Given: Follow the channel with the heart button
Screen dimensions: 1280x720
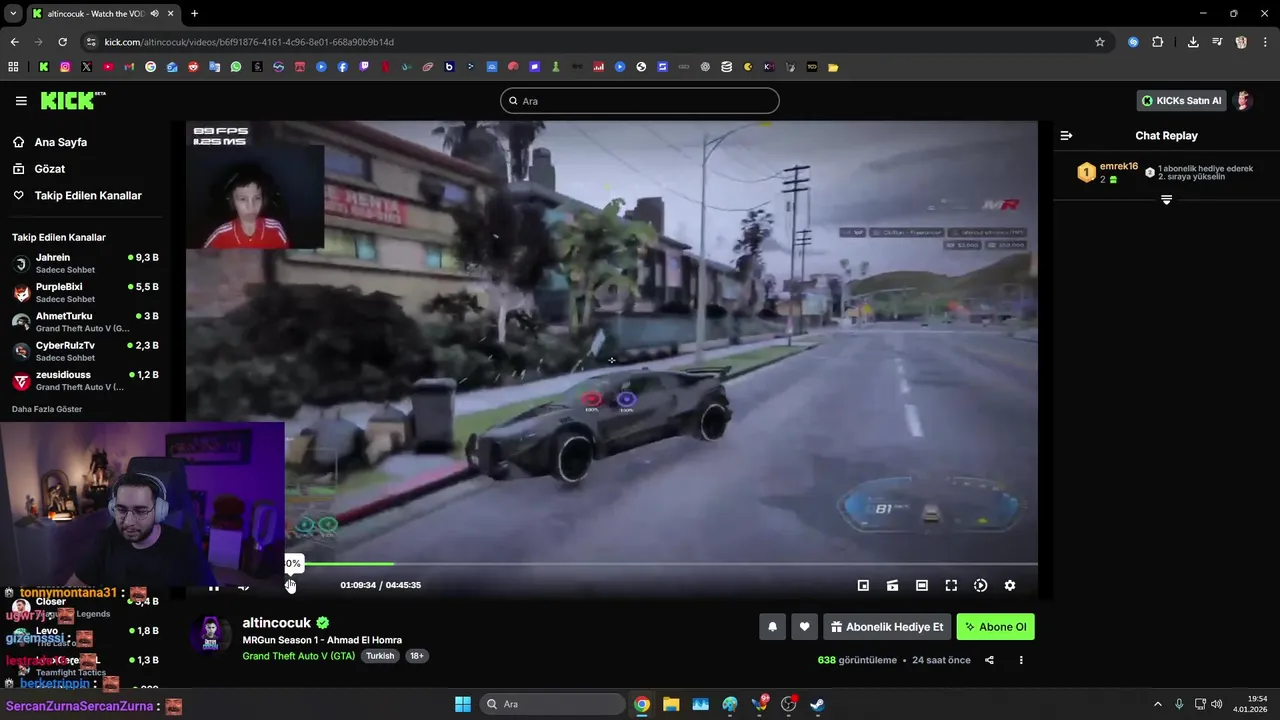Looking at the screenshot, I should [805, 627].
